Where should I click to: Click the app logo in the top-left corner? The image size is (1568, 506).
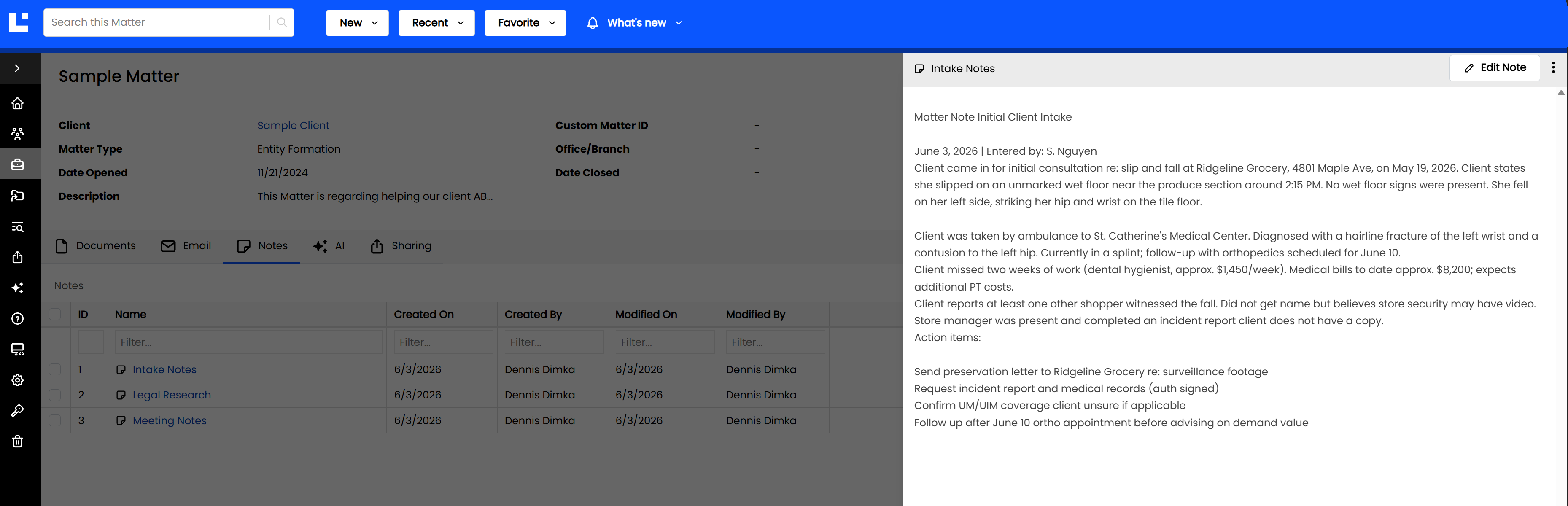19,22
